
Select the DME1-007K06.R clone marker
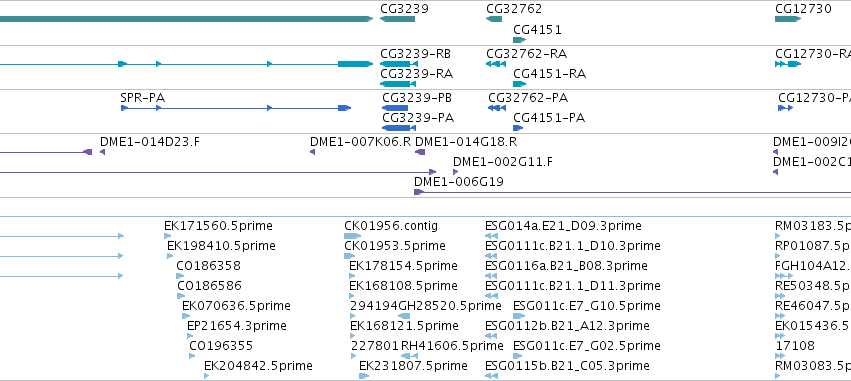tap(312, 152)
